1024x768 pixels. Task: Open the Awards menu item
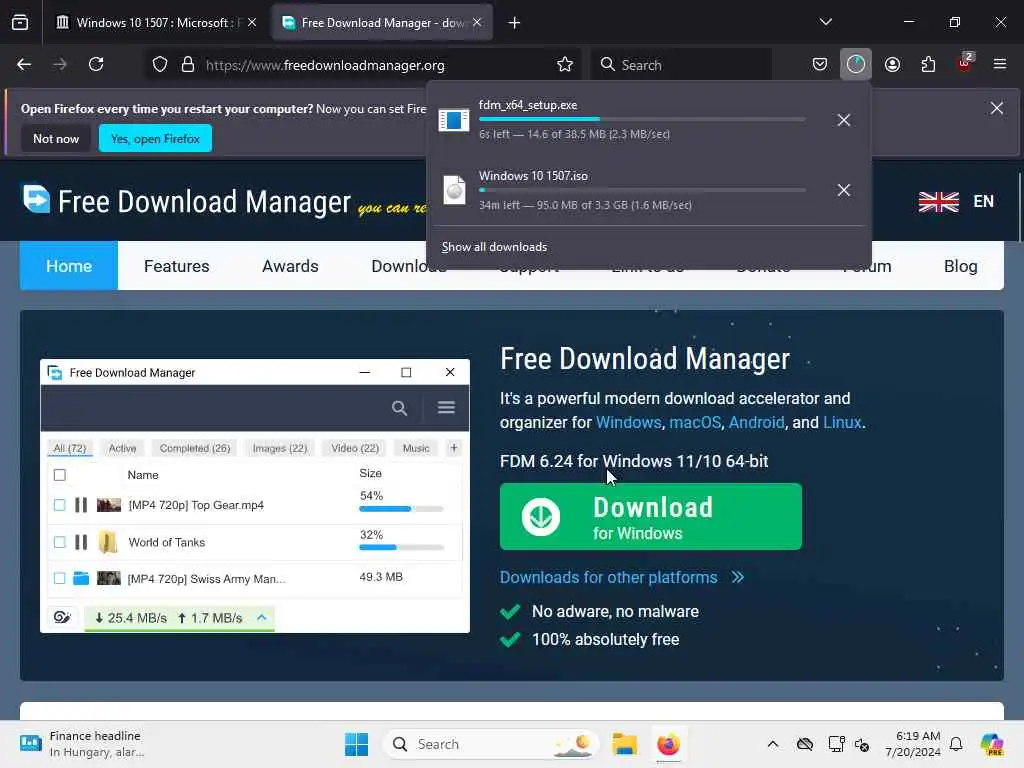pyautogui.click(x=290, y=266)
